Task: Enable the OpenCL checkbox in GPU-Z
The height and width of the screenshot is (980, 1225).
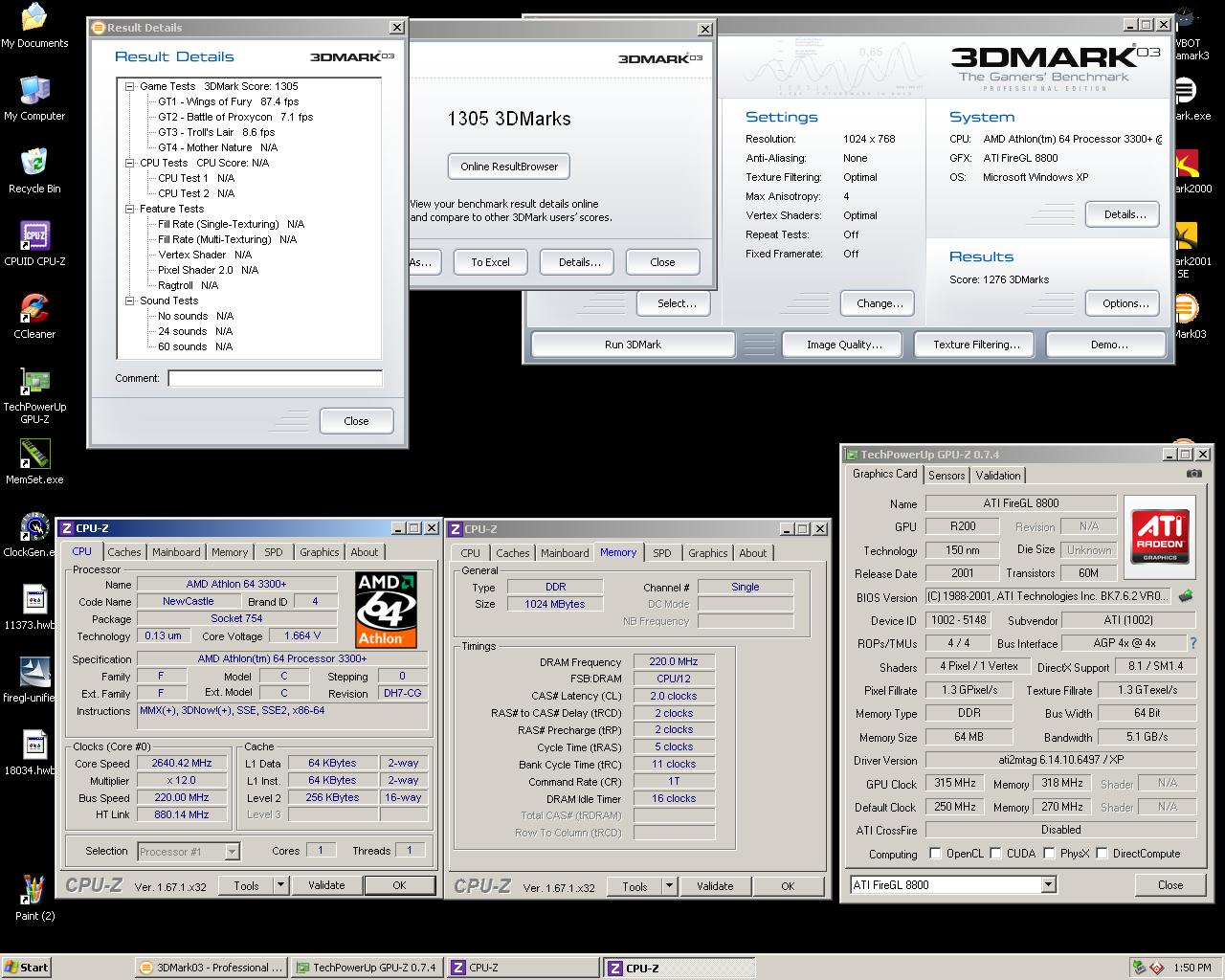Action: pyautogui.click(x=933, y=854)
